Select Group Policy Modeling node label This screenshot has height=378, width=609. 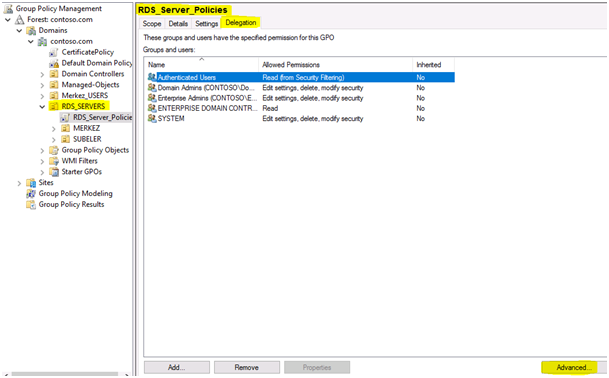point(75,193)
